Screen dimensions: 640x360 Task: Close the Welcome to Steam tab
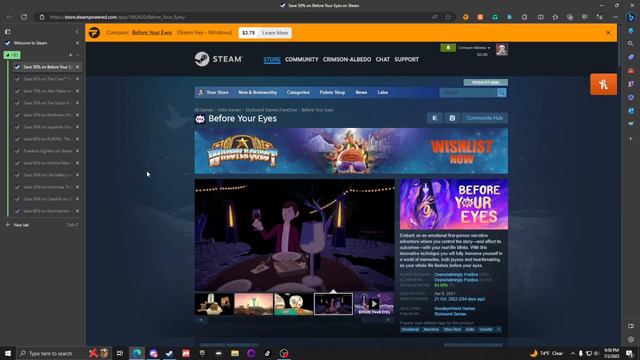77,43
